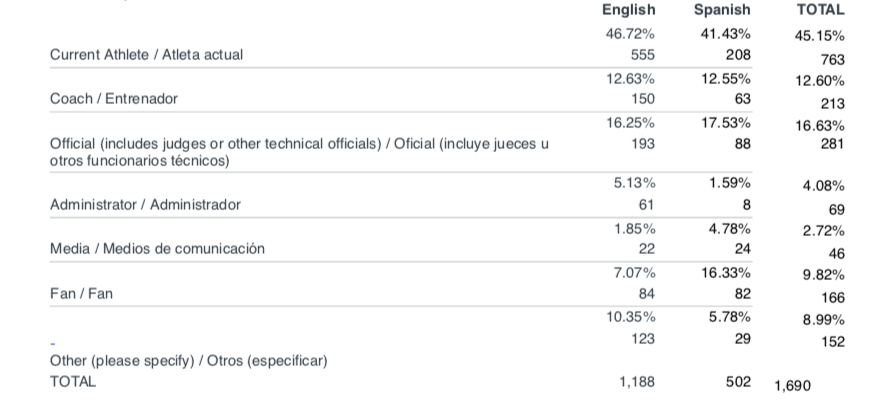Select the Coach / Entrenador row label

point(113,98)
